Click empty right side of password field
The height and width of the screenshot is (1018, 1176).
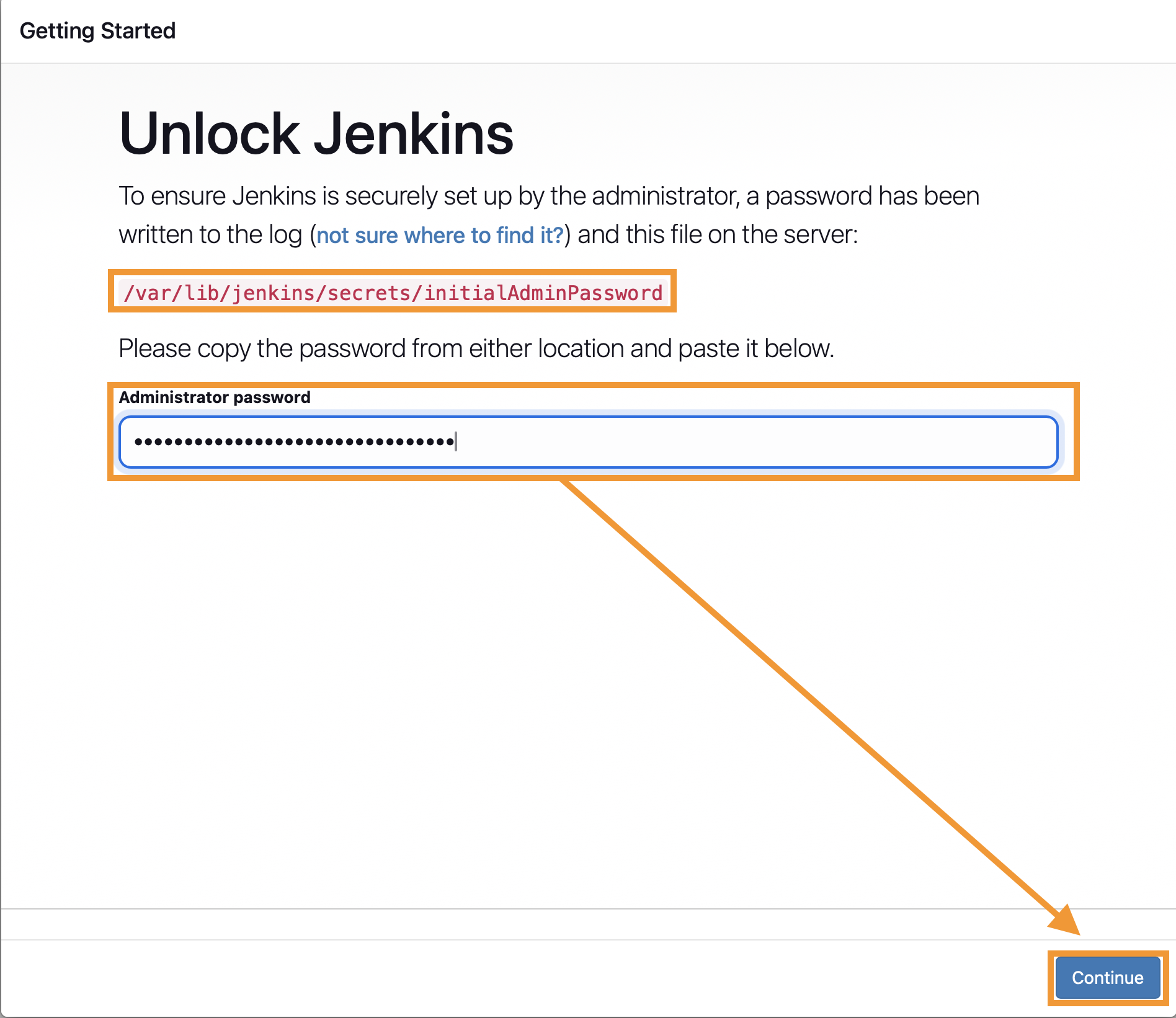coord(806,442)
